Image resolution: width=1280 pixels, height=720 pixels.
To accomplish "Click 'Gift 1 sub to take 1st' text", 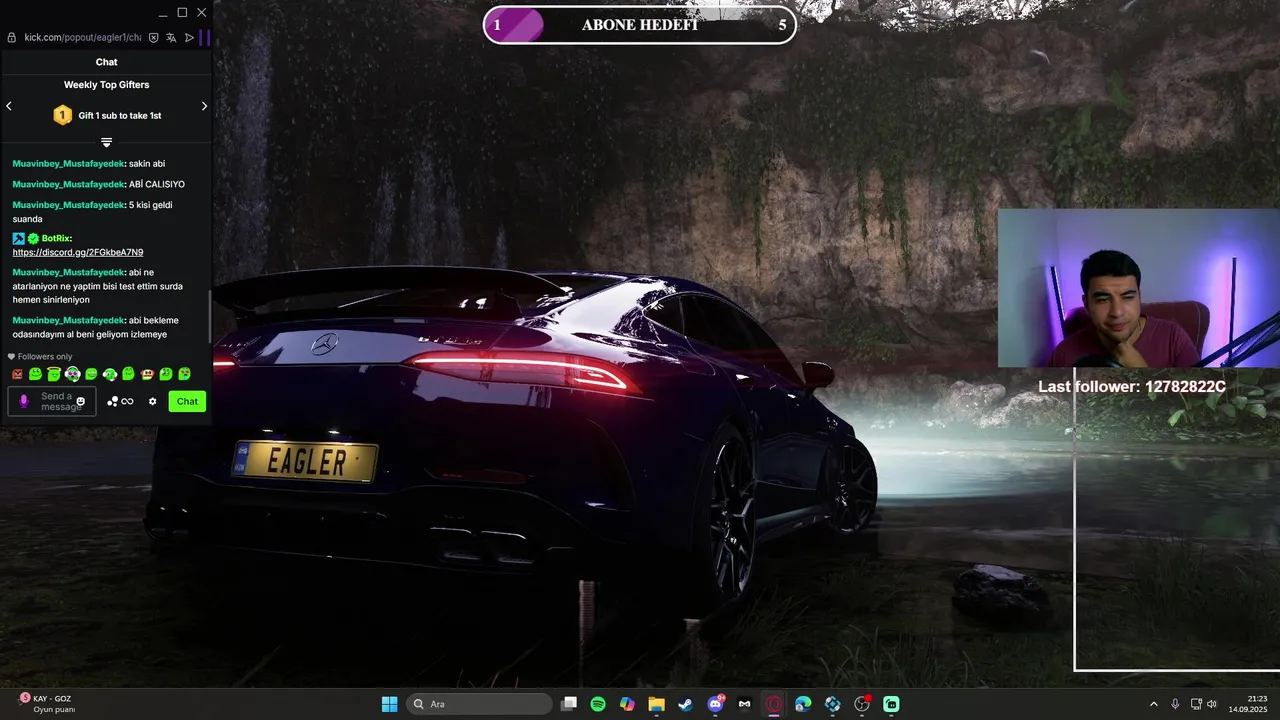I will [120, 115].
